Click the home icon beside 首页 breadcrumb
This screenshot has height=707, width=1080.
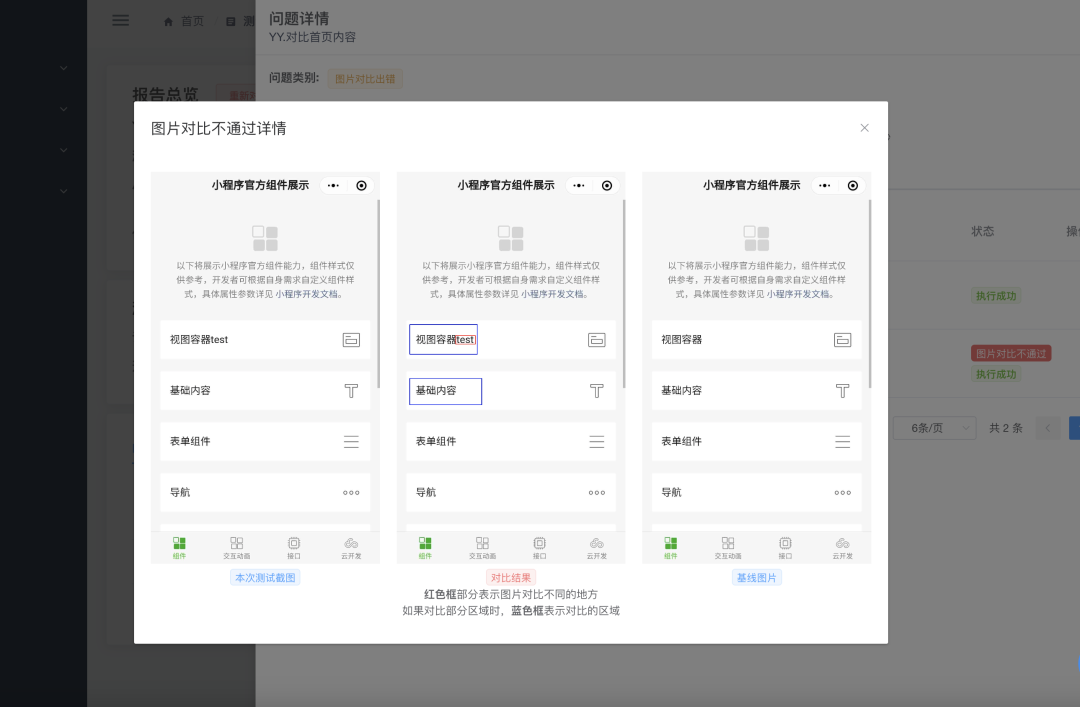tap(168, 21)
